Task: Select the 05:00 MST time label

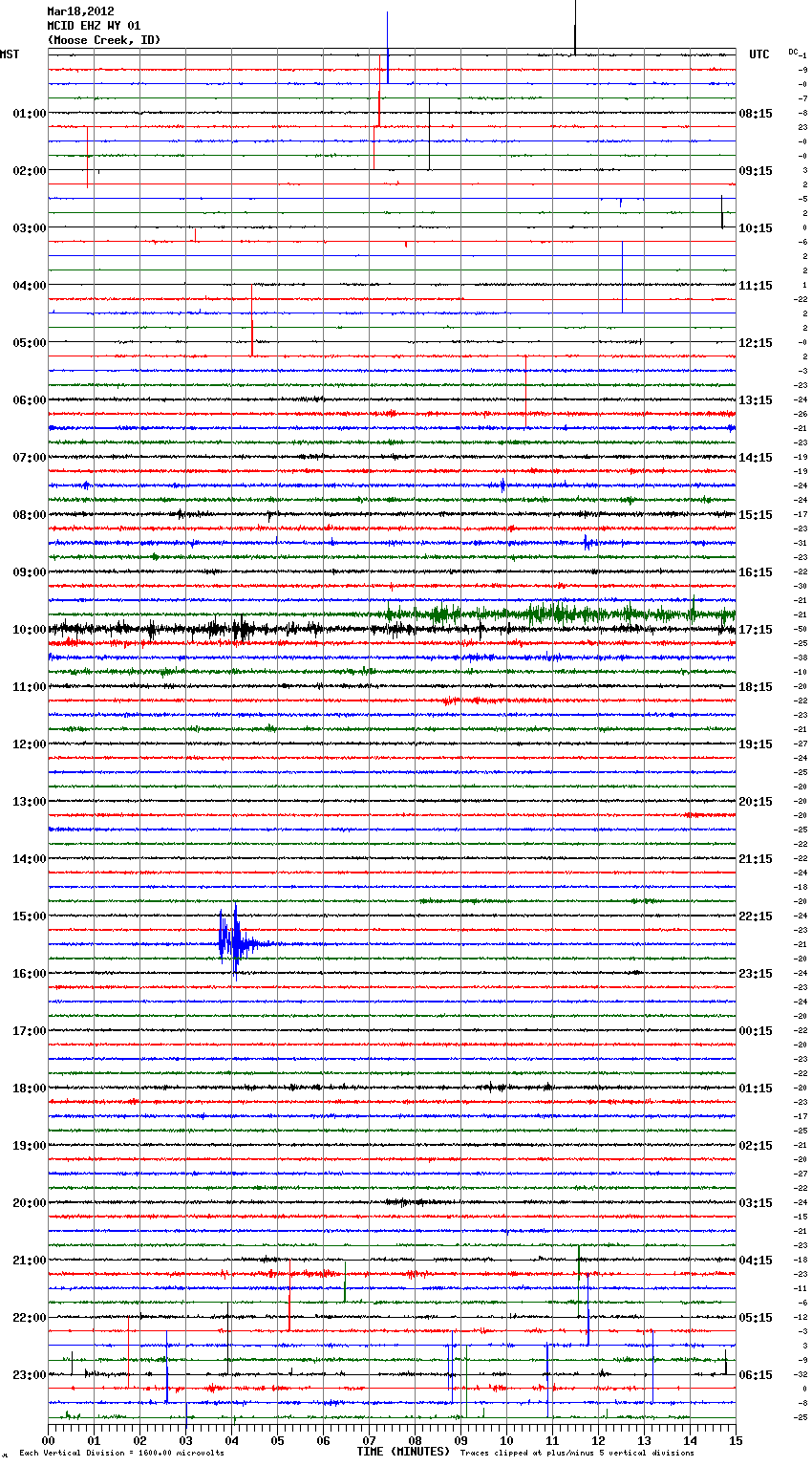Action: click(30, 343)
